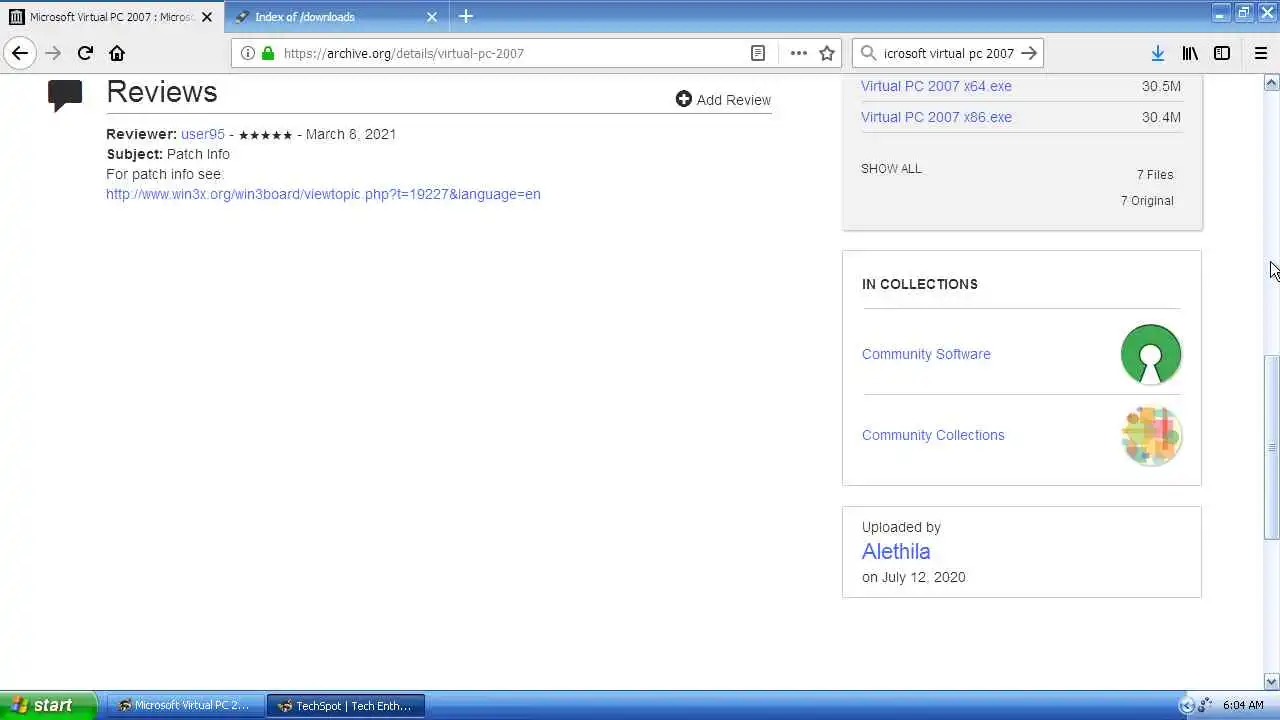The image size is (1280, 720).
Task: Open a new tab with plus button
Action: click(x=466, y=16)
